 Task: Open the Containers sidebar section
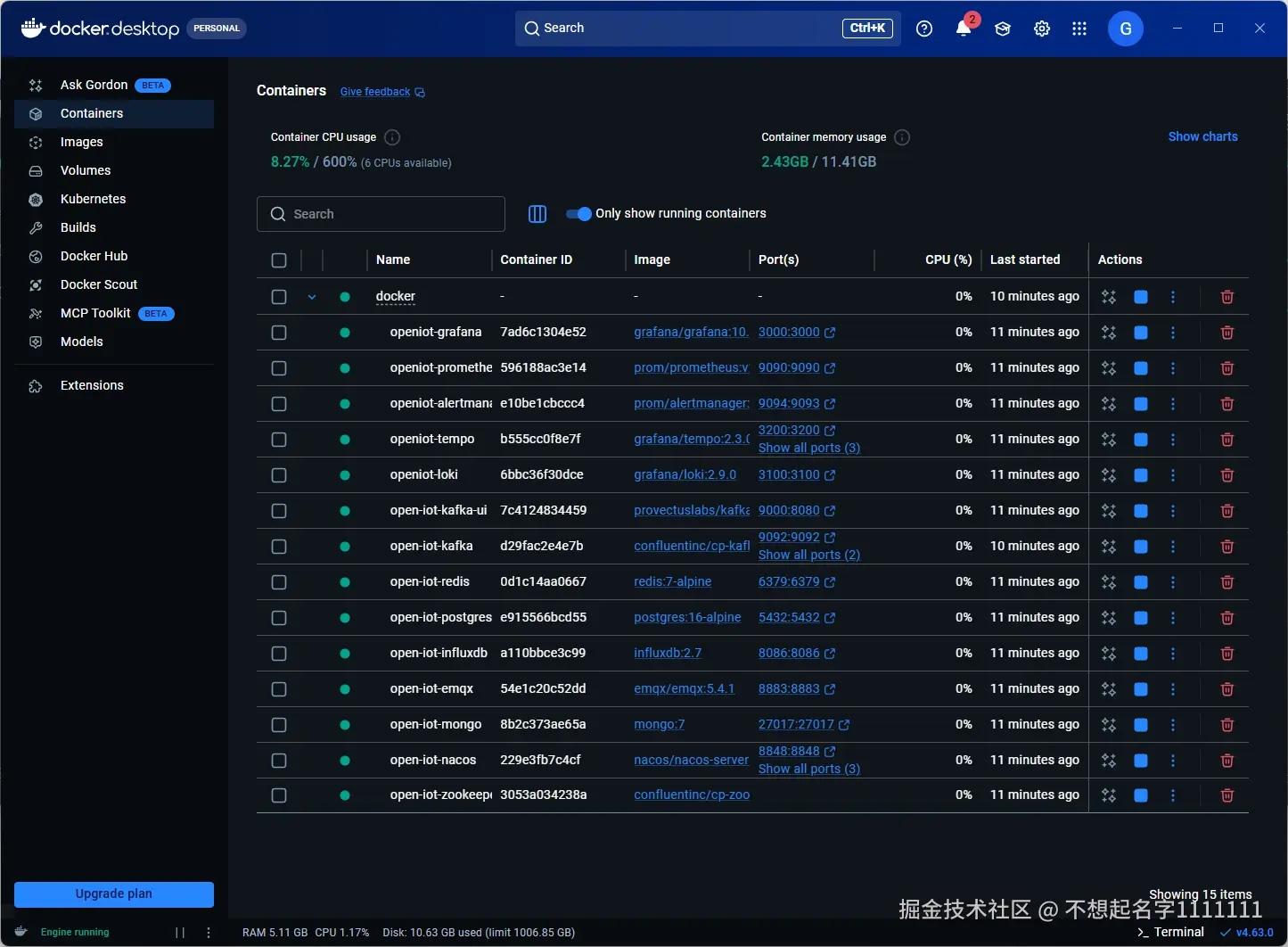point(114,114)
